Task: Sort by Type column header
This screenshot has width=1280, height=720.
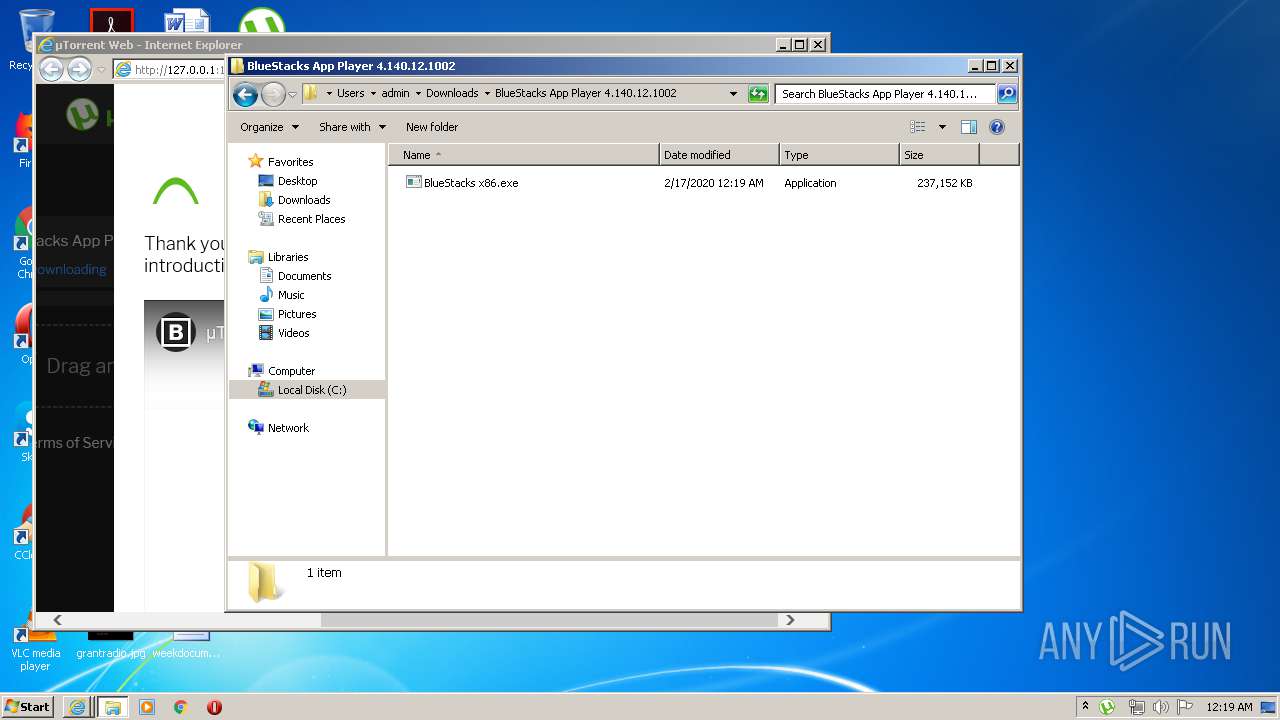Action: tap(839, 155)
